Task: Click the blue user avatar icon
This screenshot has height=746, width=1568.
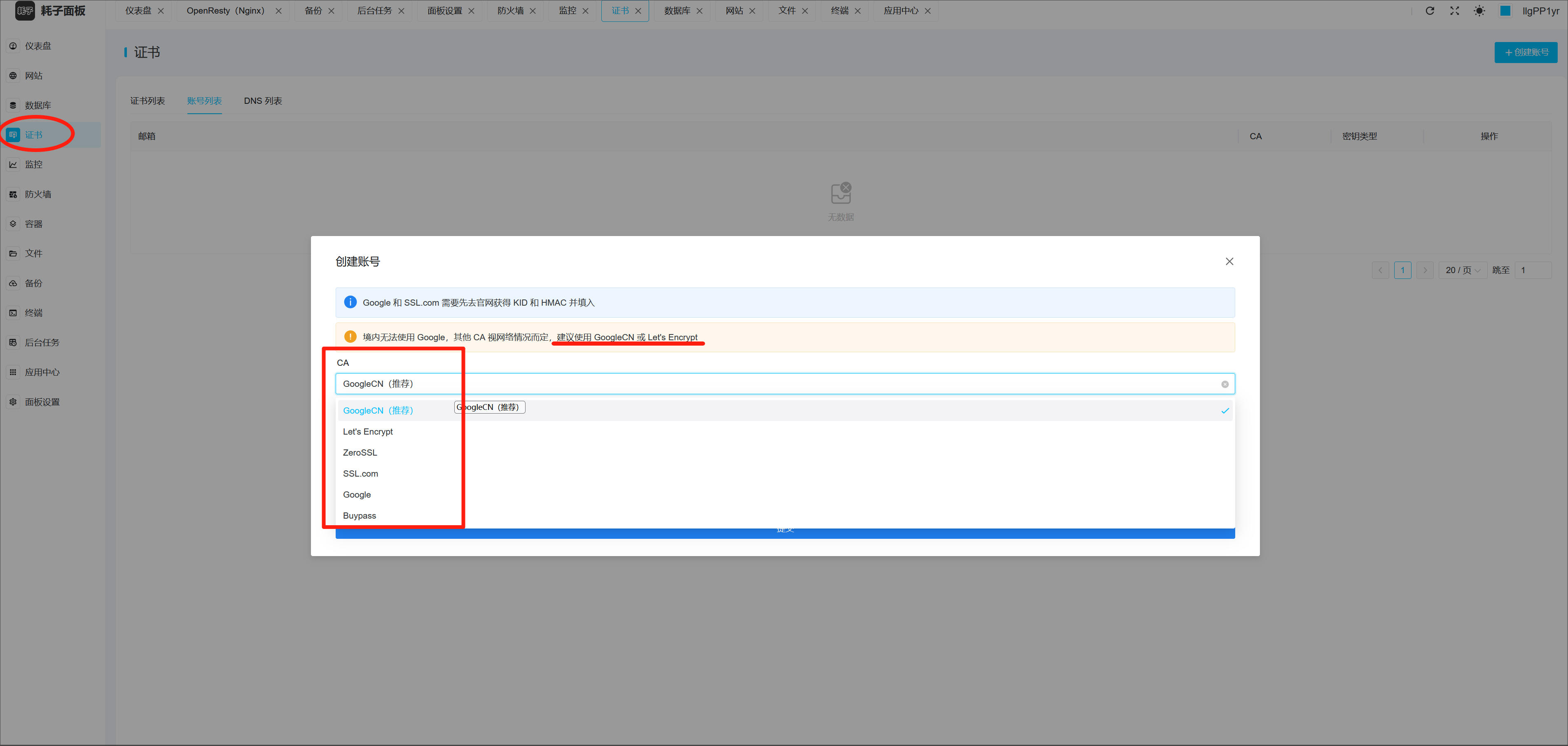Action: pyautogui.click(x=1505, y=11)
